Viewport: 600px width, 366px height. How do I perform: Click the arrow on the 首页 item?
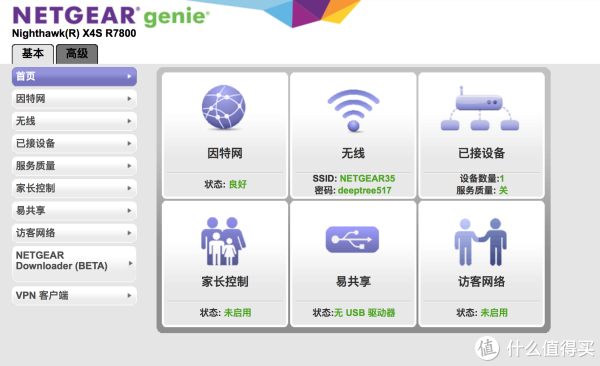[129, 77]
